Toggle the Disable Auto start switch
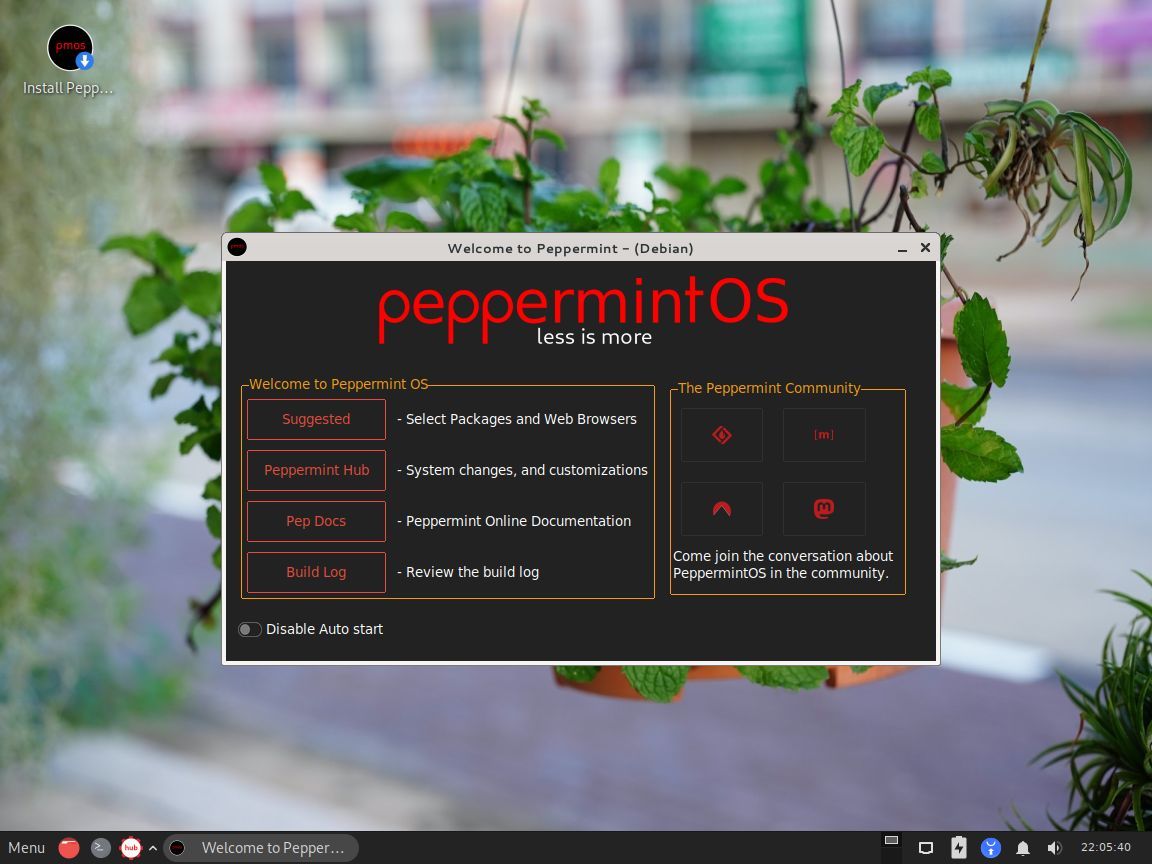Screen dimensions: 1152x864 [249, 629]
